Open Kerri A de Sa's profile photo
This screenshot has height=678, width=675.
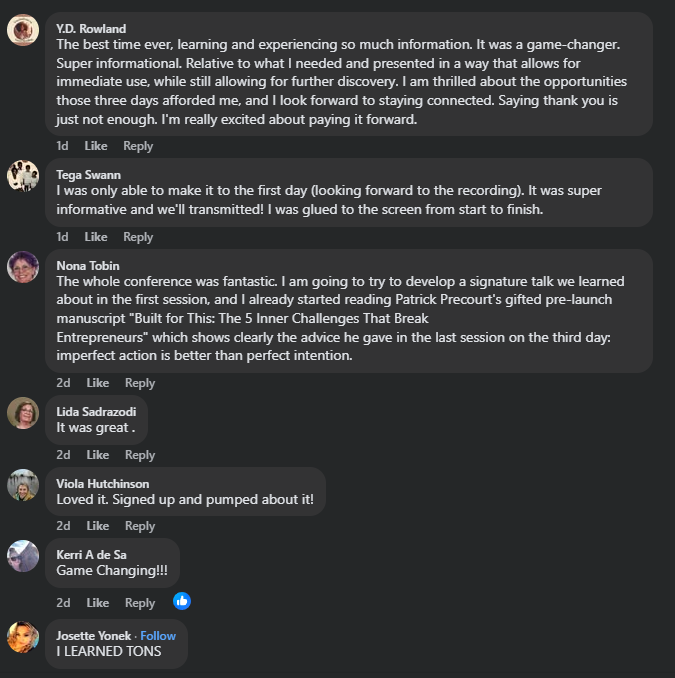click(x=23, y=556)
